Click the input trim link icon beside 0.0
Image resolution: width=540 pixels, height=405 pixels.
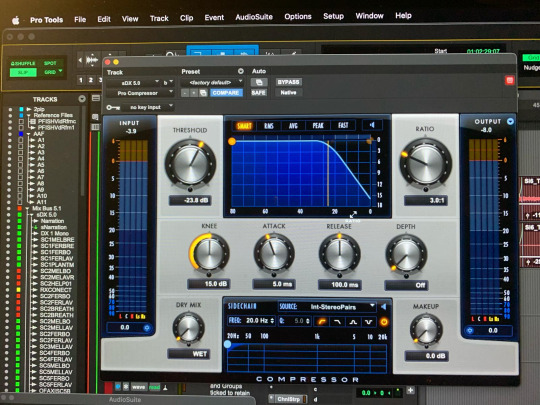[147, 328]
